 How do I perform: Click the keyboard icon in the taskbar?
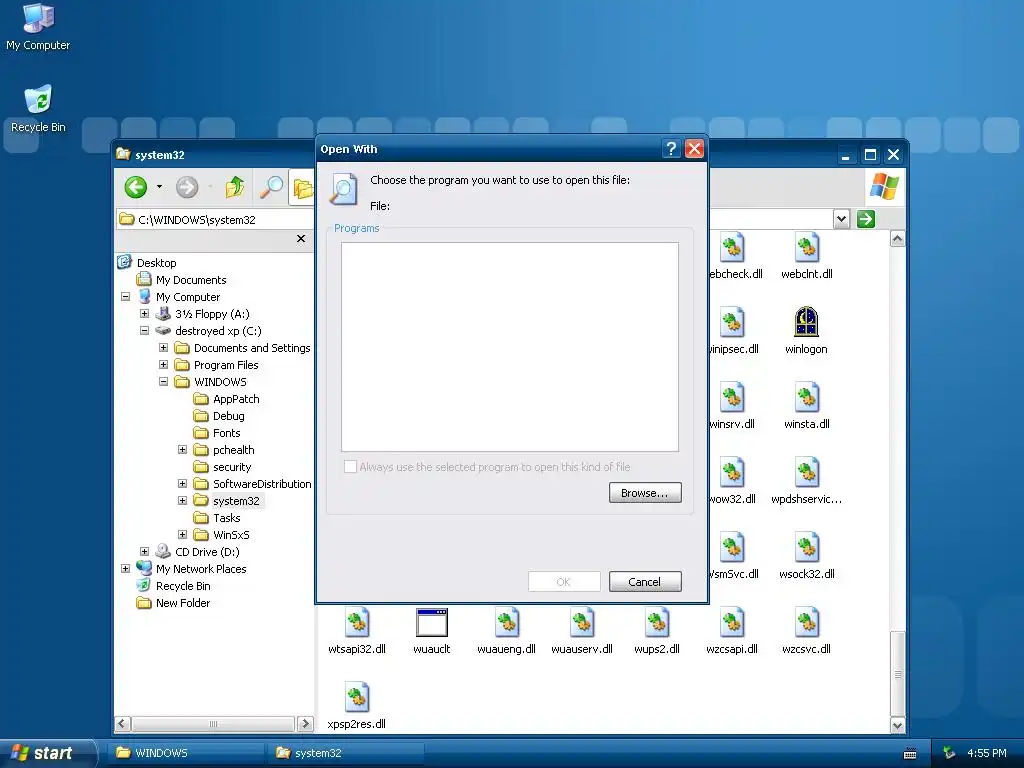(910, 754)
